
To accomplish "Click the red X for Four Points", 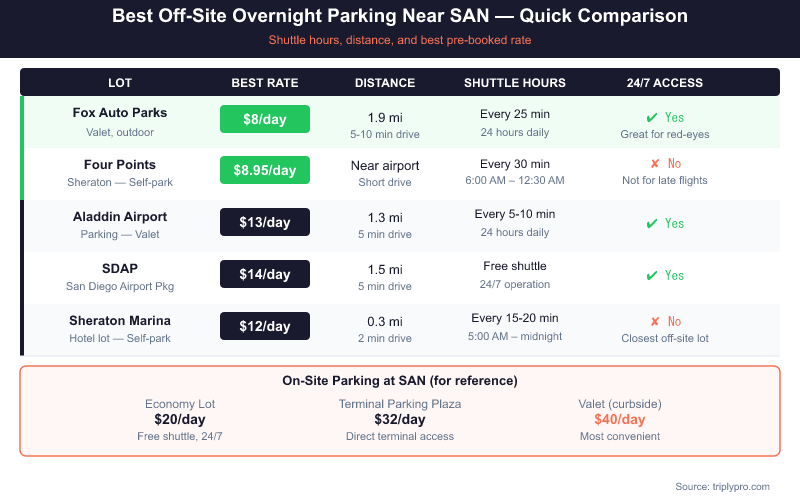I will tap(654, 164).
